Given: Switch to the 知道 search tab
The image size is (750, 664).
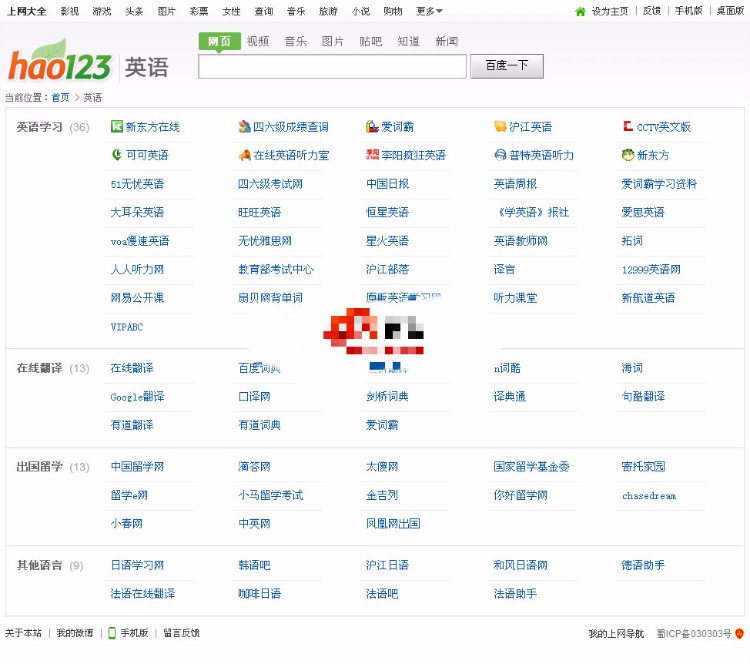Looking at the screenshot, I should point(408,42).
